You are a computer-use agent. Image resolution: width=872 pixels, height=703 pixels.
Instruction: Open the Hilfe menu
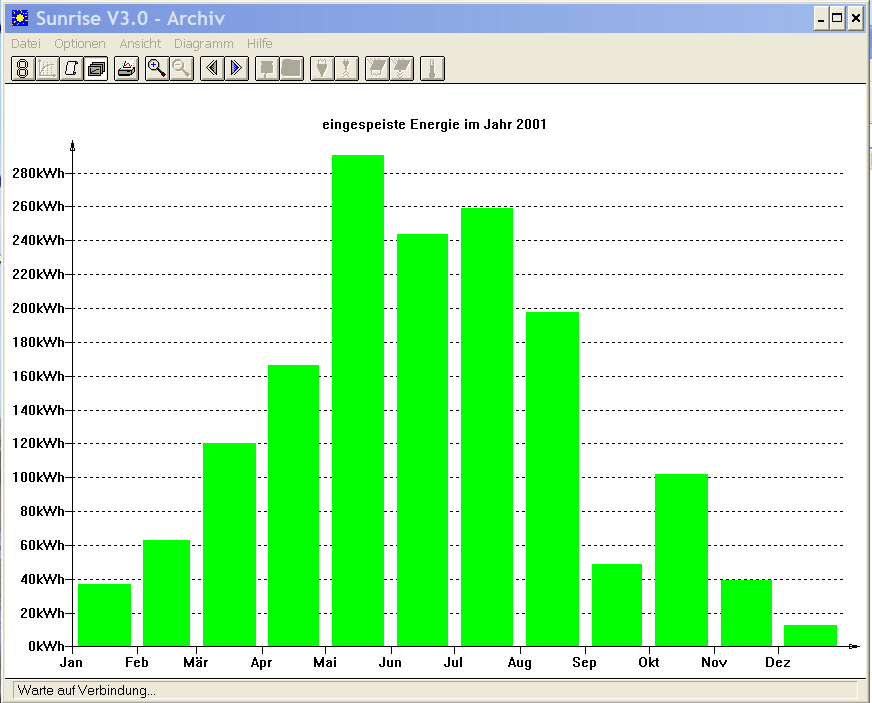pyautogui.click(x=260, y=43)
